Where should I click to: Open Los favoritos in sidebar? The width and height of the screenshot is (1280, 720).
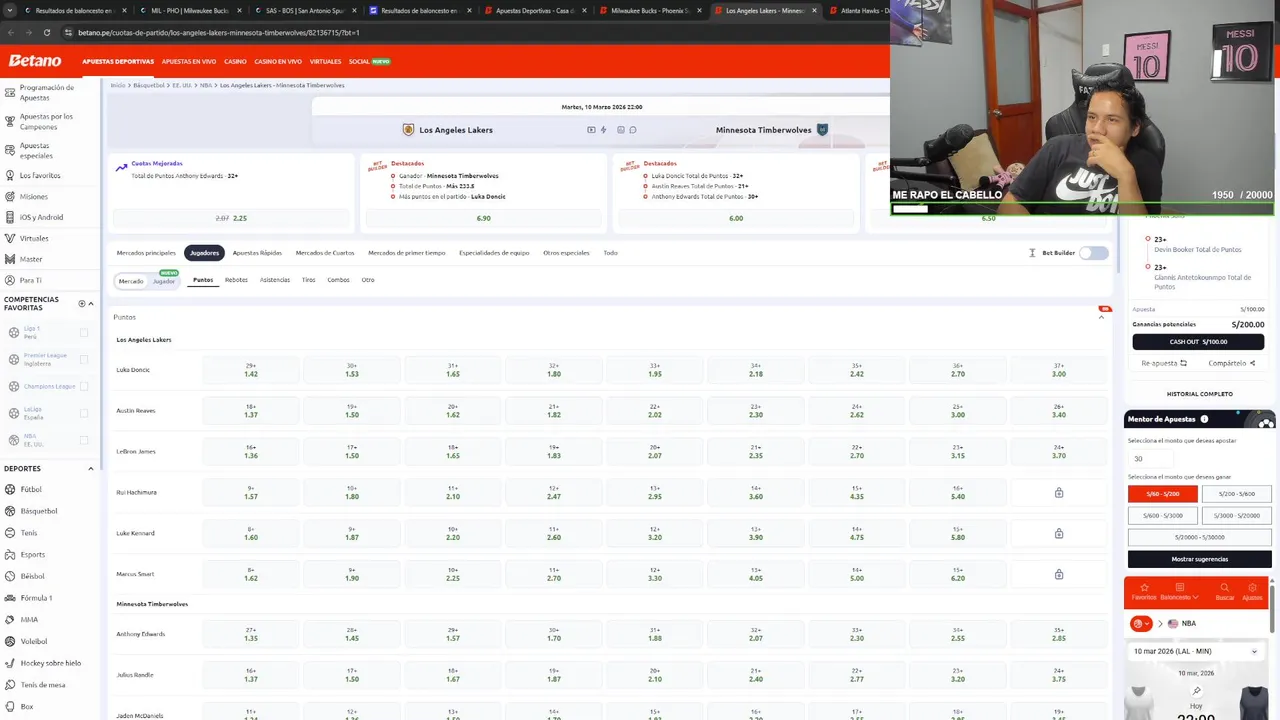[x=40, y=176]
